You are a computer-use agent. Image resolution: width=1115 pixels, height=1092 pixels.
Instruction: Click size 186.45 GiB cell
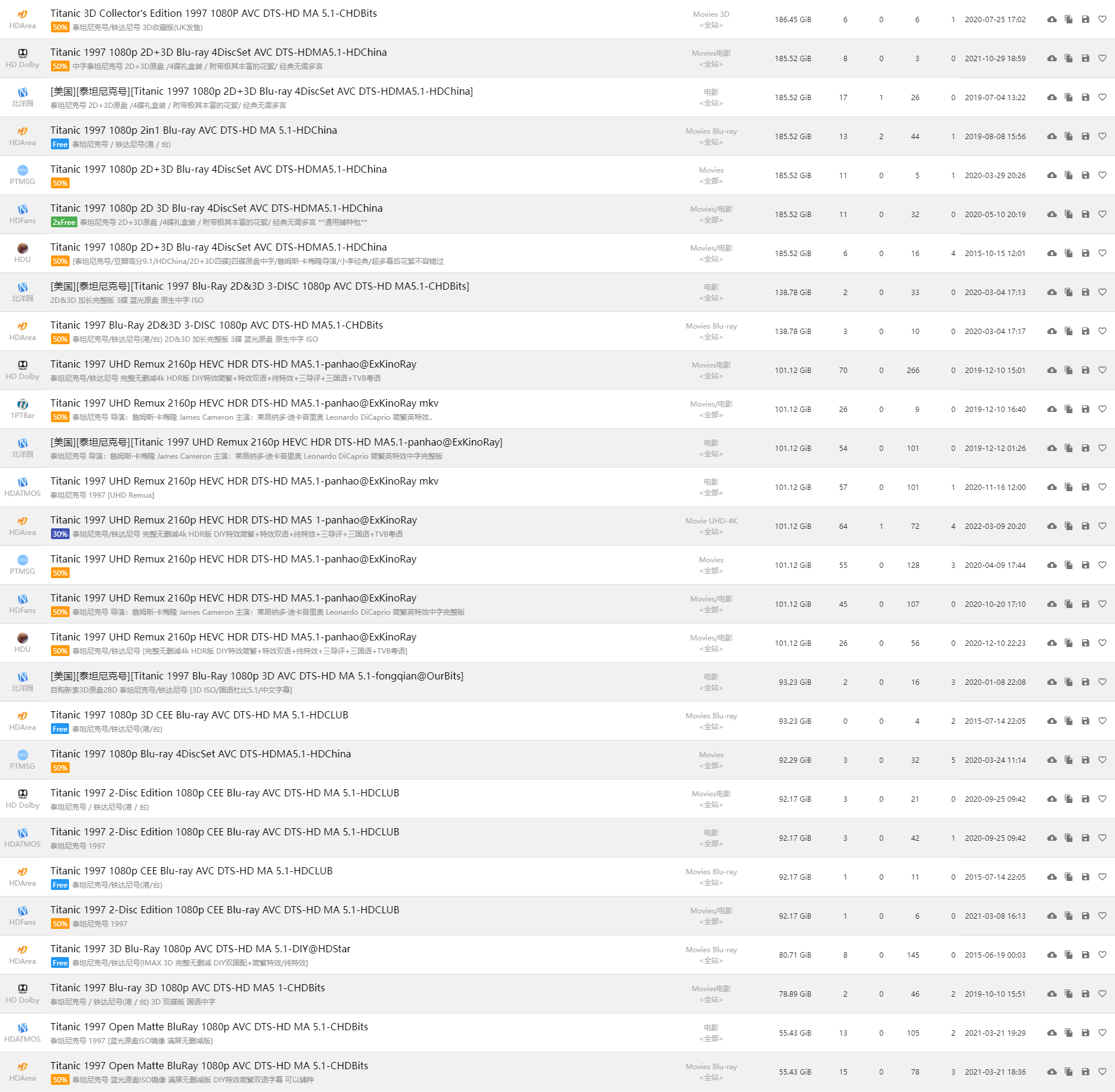click(x=793, y=20)
